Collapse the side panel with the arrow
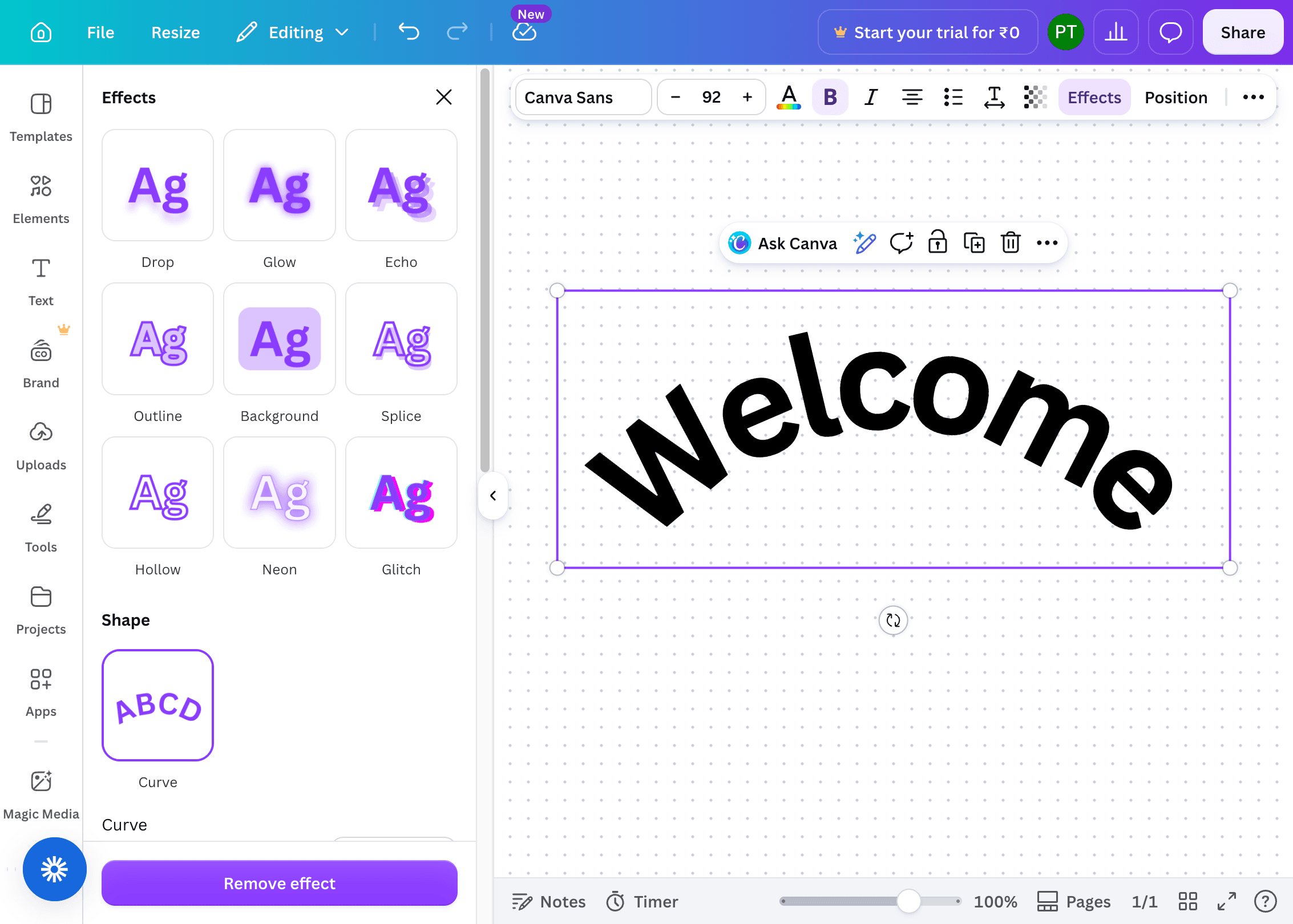This screenshot has height=924, width=1293. [x=493, y=496]
